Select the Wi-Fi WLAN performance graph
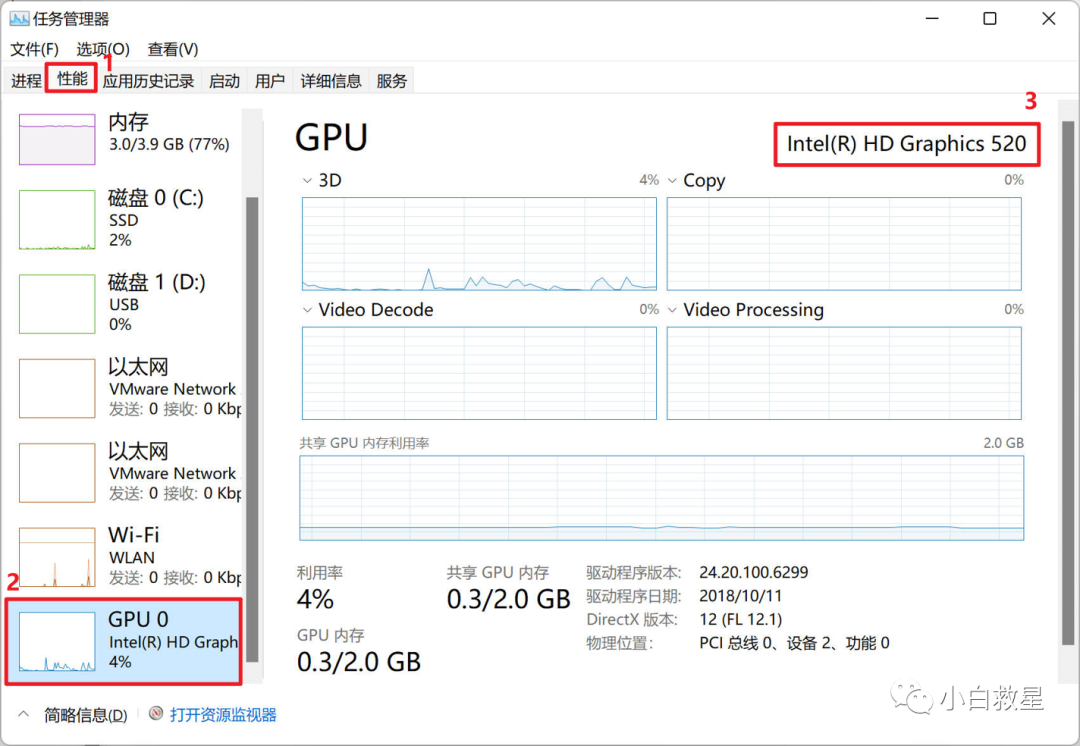The height and width of the screenshot is (746, 1080). tap(57, 557)
